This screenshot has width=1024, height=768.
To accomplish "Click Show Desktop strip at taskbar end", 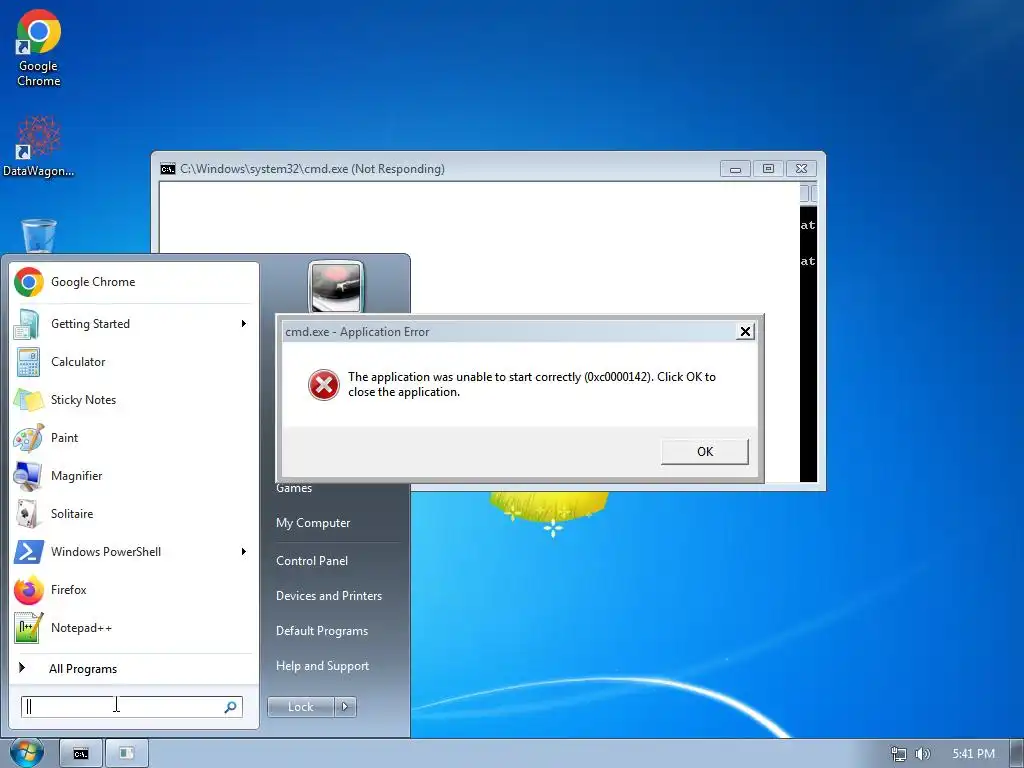I will point(1017,754).
